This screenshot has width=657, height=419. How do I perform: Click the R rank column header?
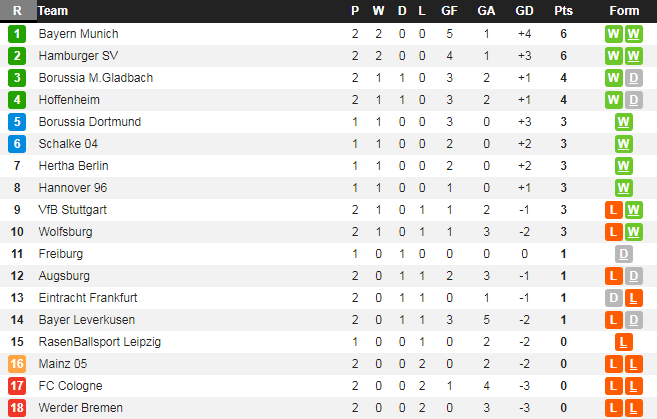[x=17, y=11]
